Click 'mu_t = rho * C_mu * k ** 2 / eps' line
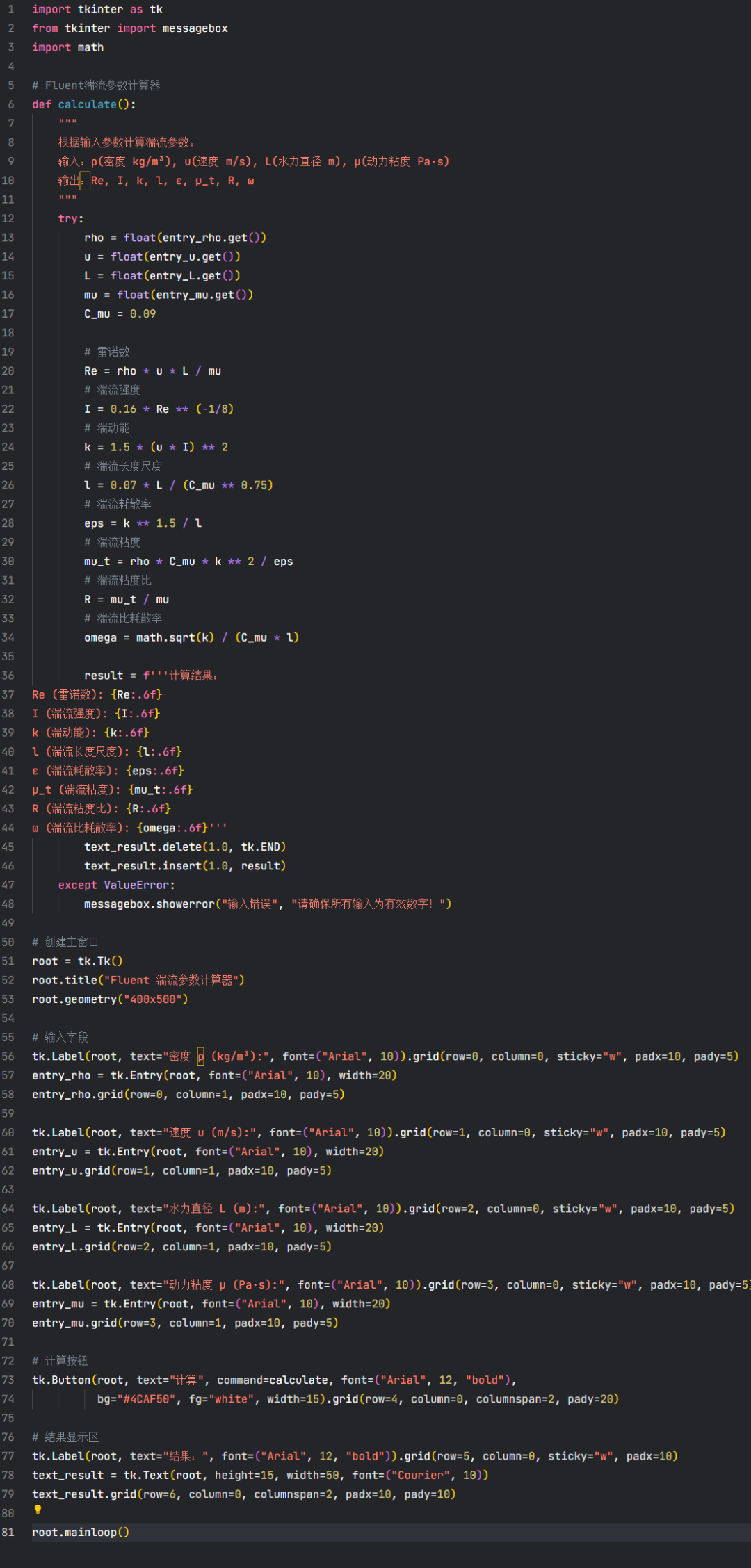The image size is (751, 1568). 188,562
